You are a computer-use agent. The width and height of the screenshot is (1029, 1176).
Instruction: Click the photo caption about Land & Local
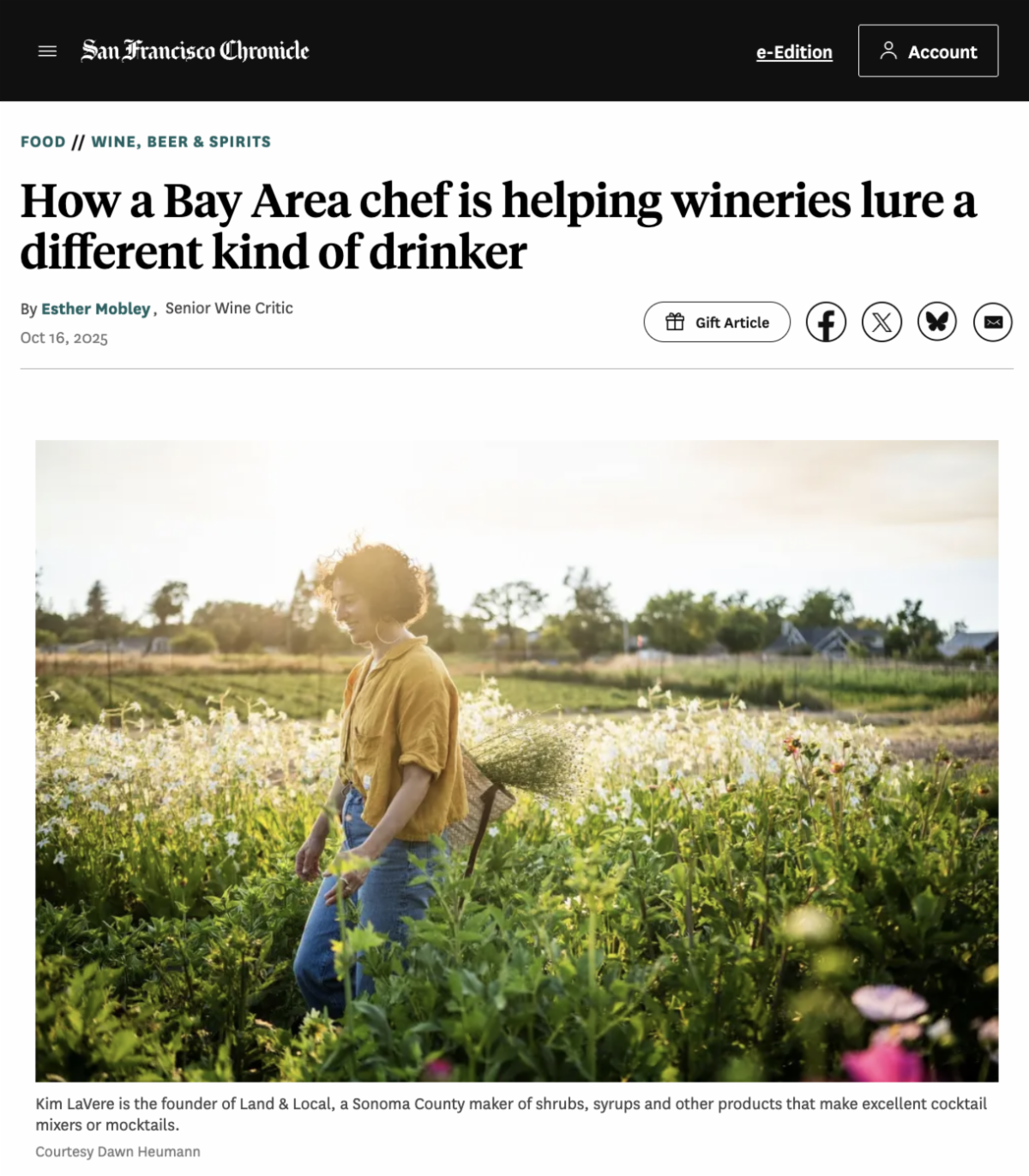click(x=511, y=1114)
